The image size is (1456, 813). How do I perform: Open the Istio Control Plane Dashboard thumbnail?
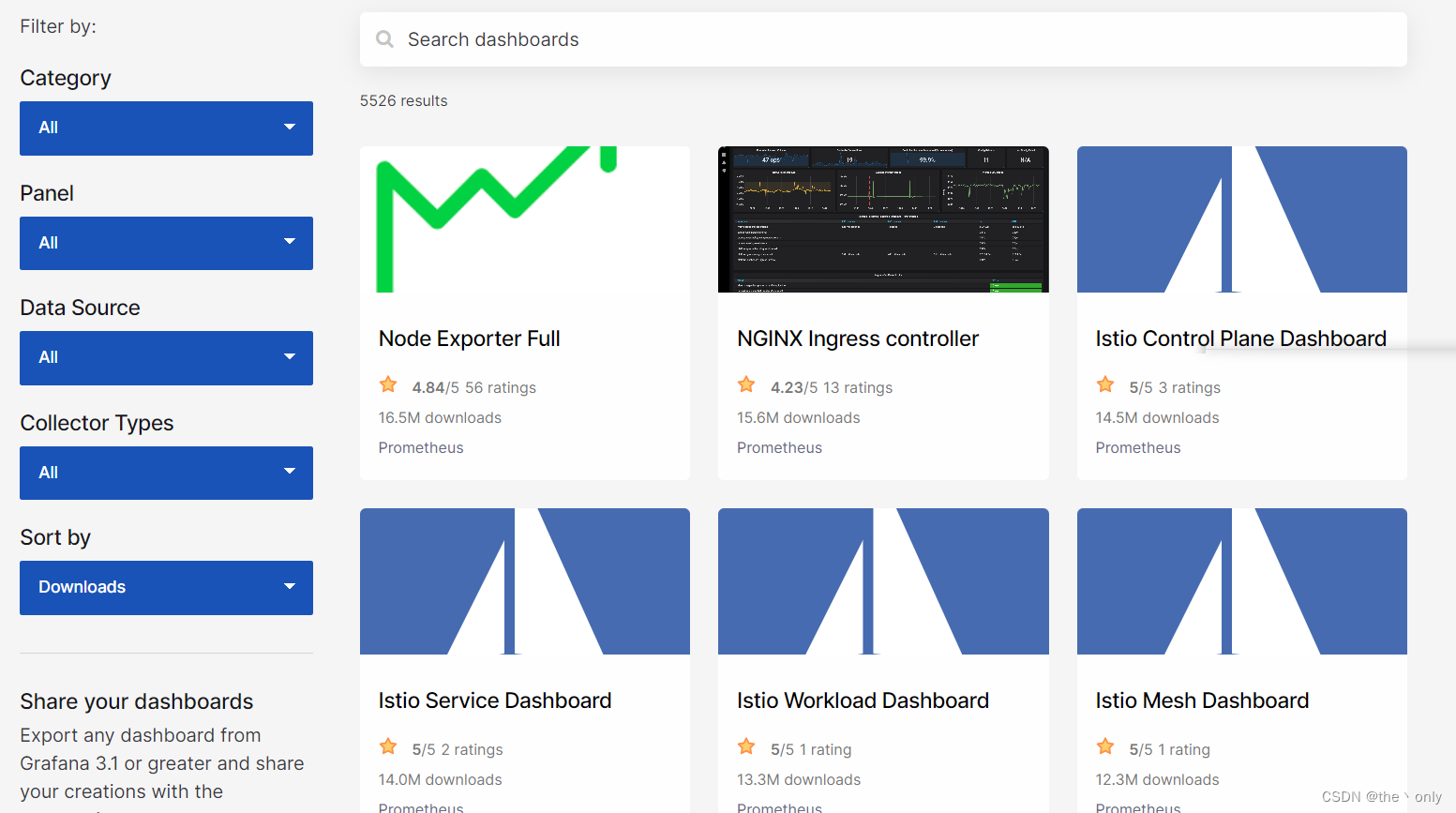click(x=1242, y=219)
